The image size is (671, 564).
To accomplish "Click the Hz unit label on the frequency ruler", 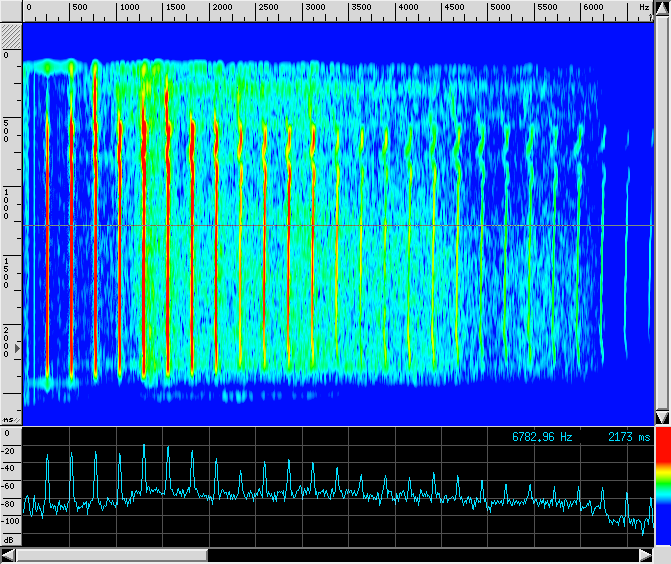I will click(x=644, y=8).
